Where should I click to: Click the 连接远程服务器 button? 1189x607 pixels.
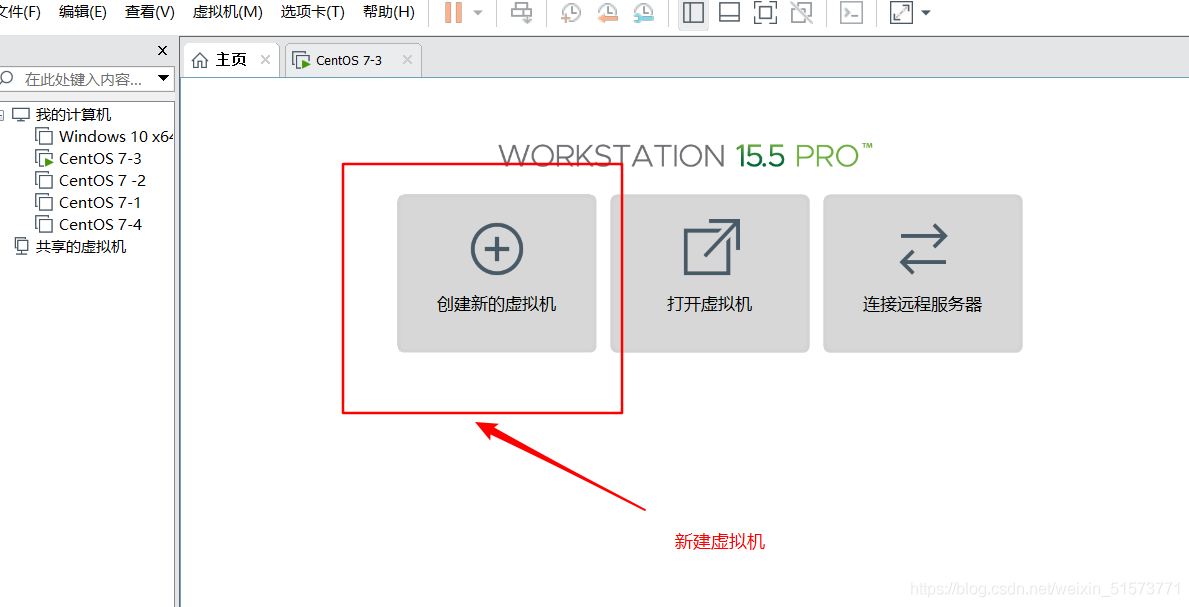[x=923, y=273]
